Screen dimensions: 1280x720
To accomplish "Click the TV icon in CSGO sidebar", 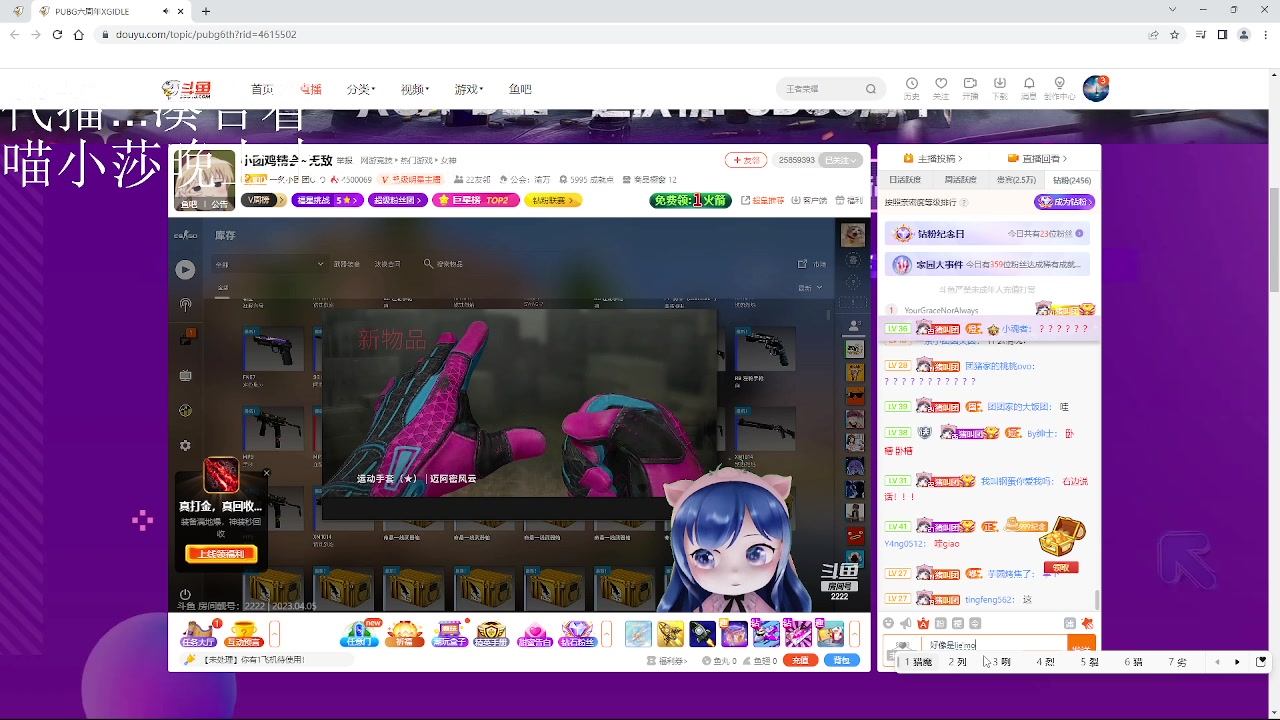I will coord(185,375).
